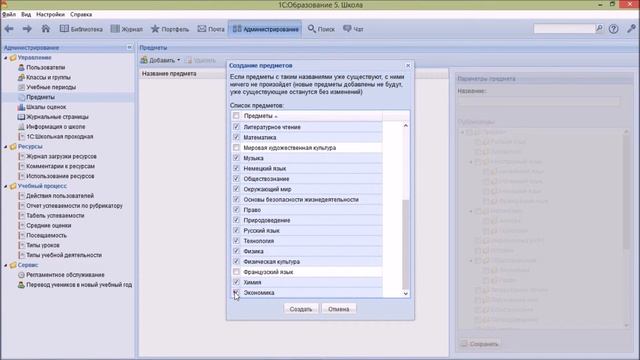Select Журнальные страницы in the tree
Screen dimensions: 640x360
click(x=57, y=117)
